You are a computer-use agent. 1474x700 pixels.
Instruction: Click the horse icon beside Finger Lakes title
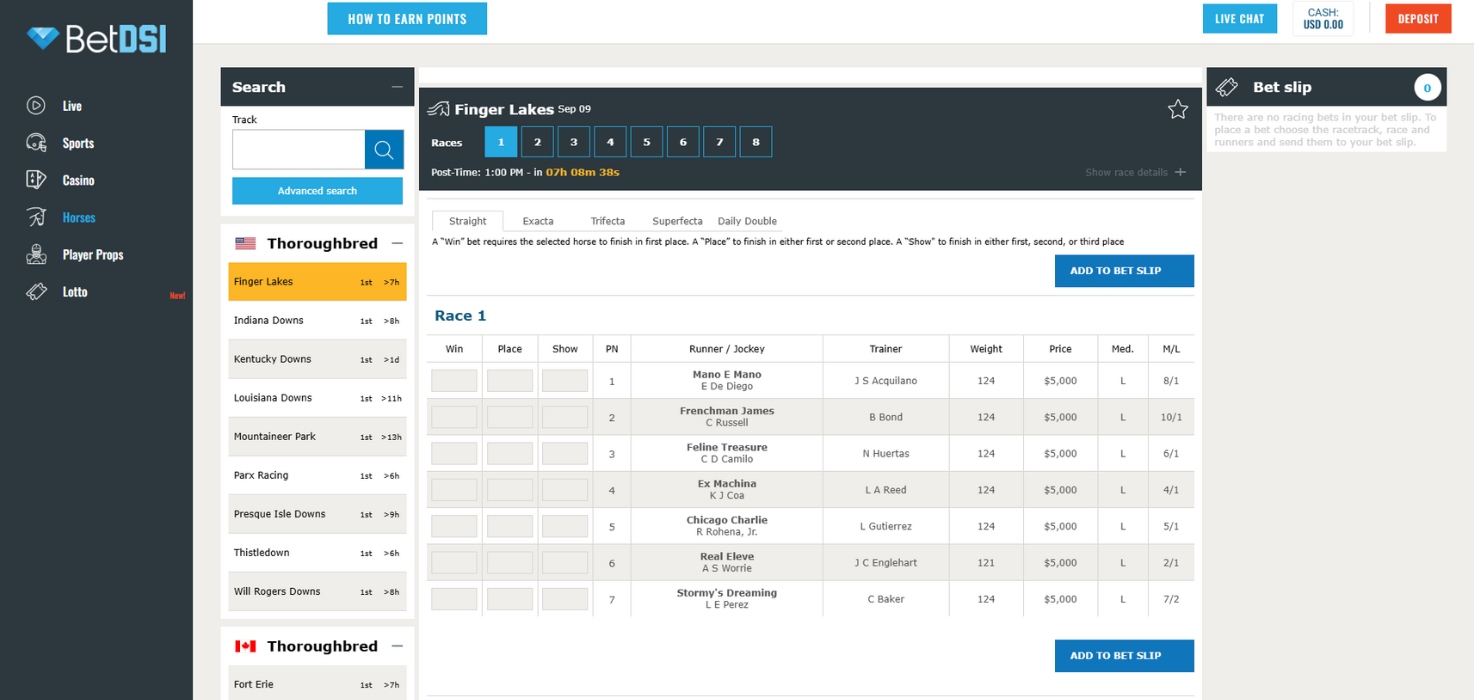pos(439,109)
